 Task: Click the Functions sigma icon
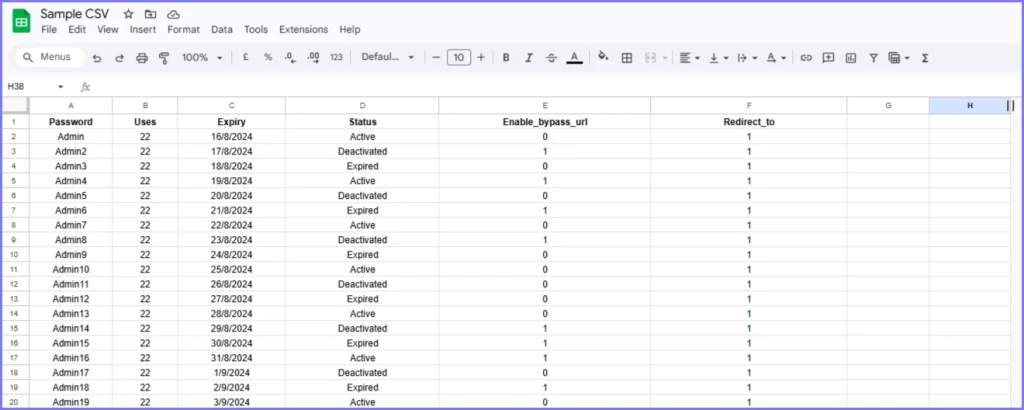point(924,58)
